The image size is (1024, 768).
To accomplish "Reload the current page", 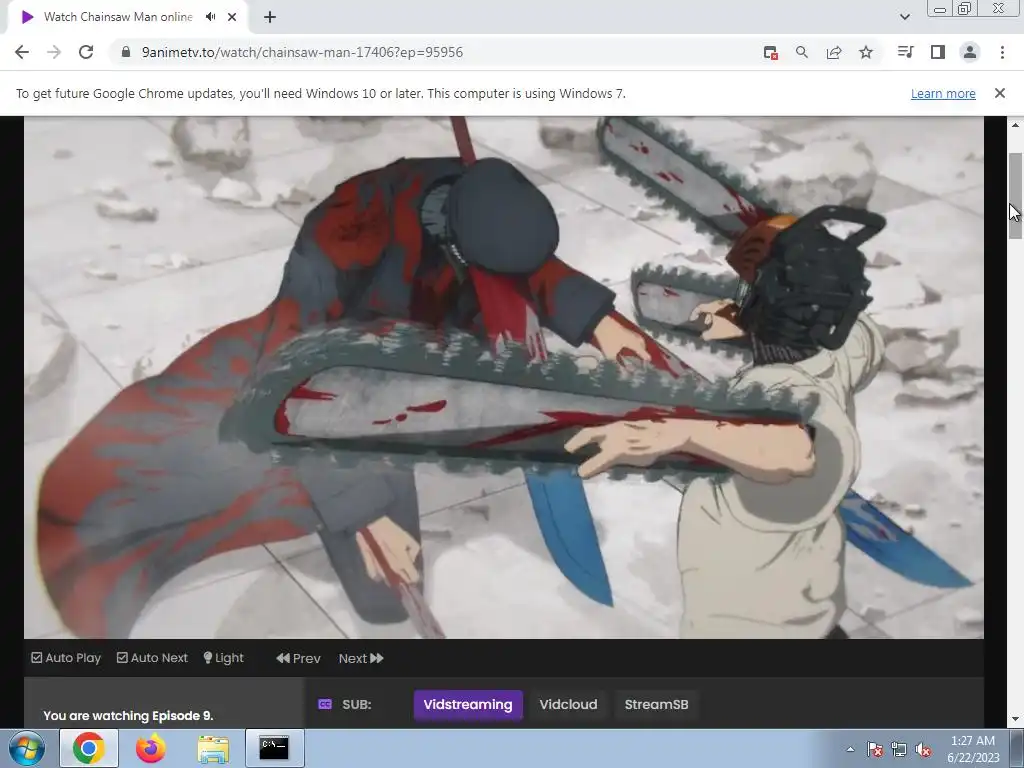I will coord(86,52).
